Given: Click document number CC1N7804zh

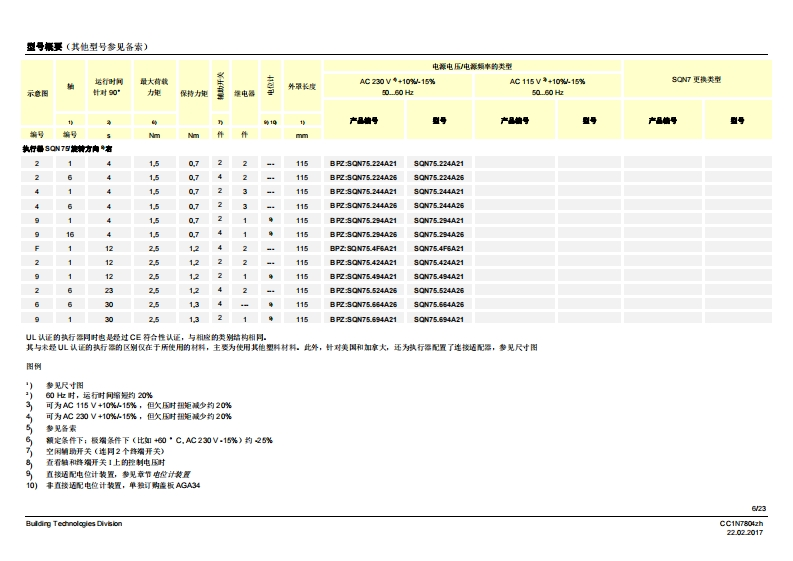Looking at the screenshot, I should click(741, 523).
